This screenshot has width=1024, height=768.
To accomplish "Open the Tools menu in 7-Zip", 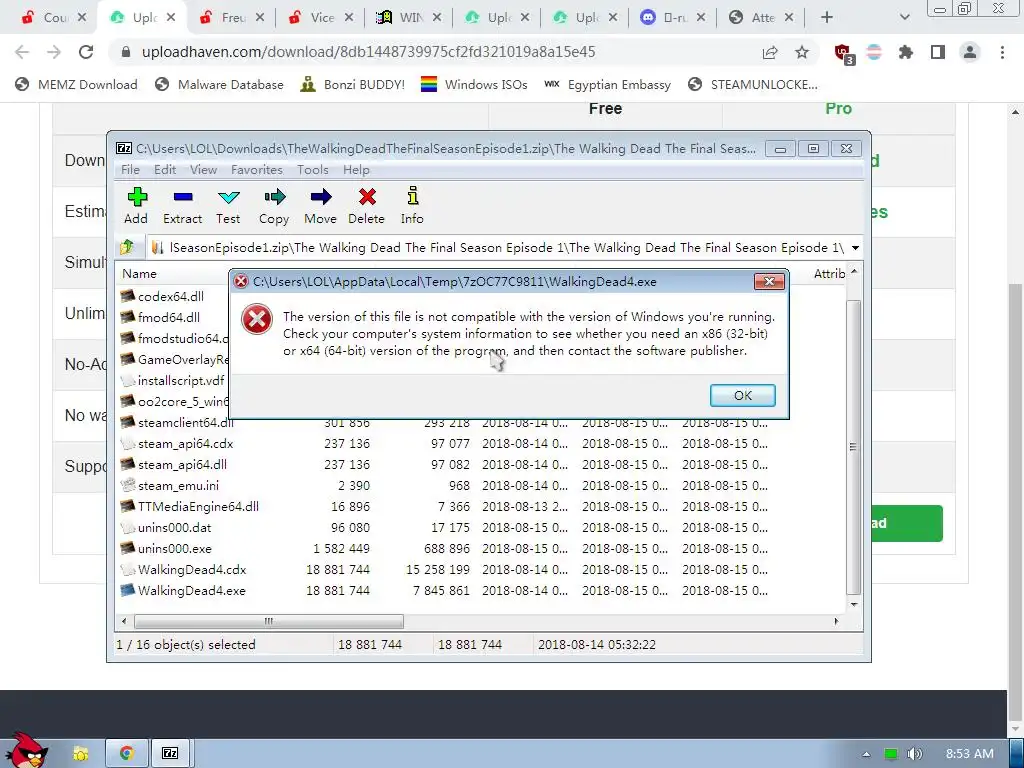I will (x=312, y=170).
